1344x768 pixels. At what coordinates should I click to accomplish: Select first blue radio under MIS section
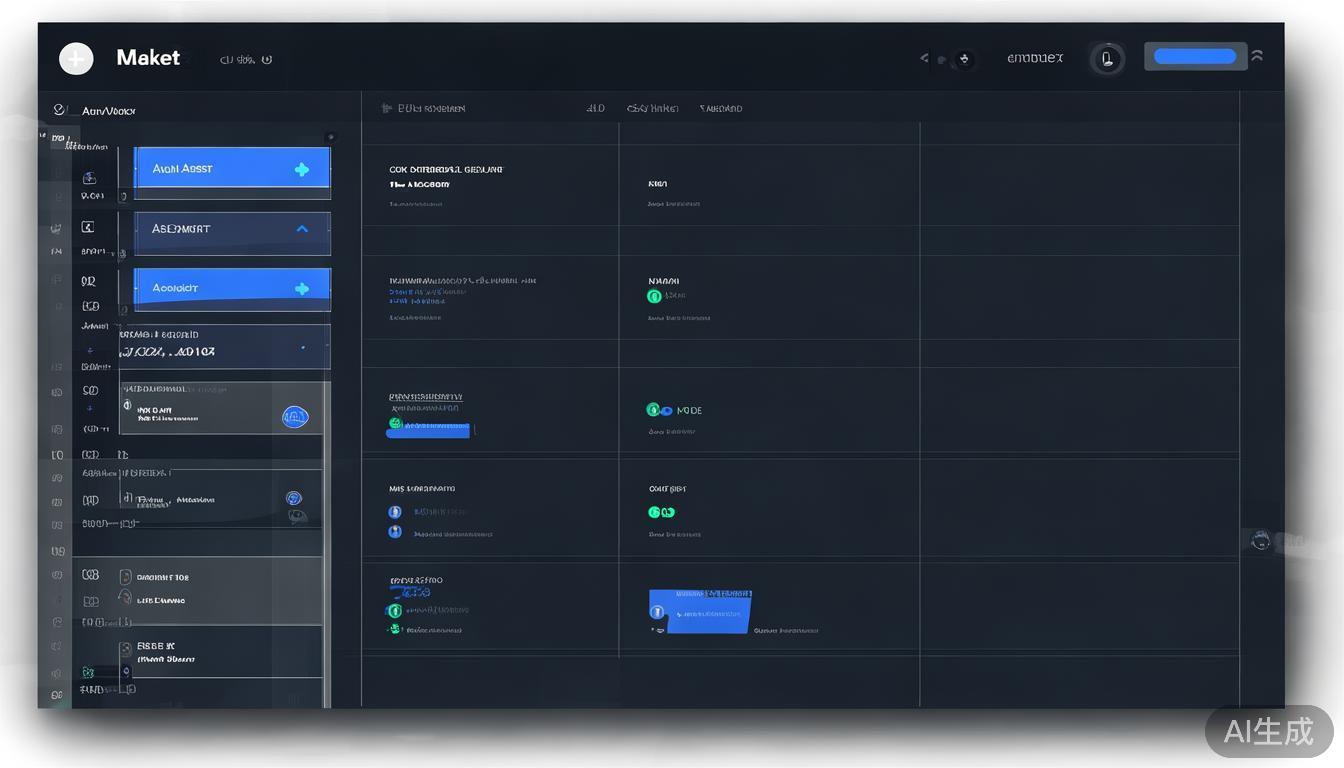point(395,512)
